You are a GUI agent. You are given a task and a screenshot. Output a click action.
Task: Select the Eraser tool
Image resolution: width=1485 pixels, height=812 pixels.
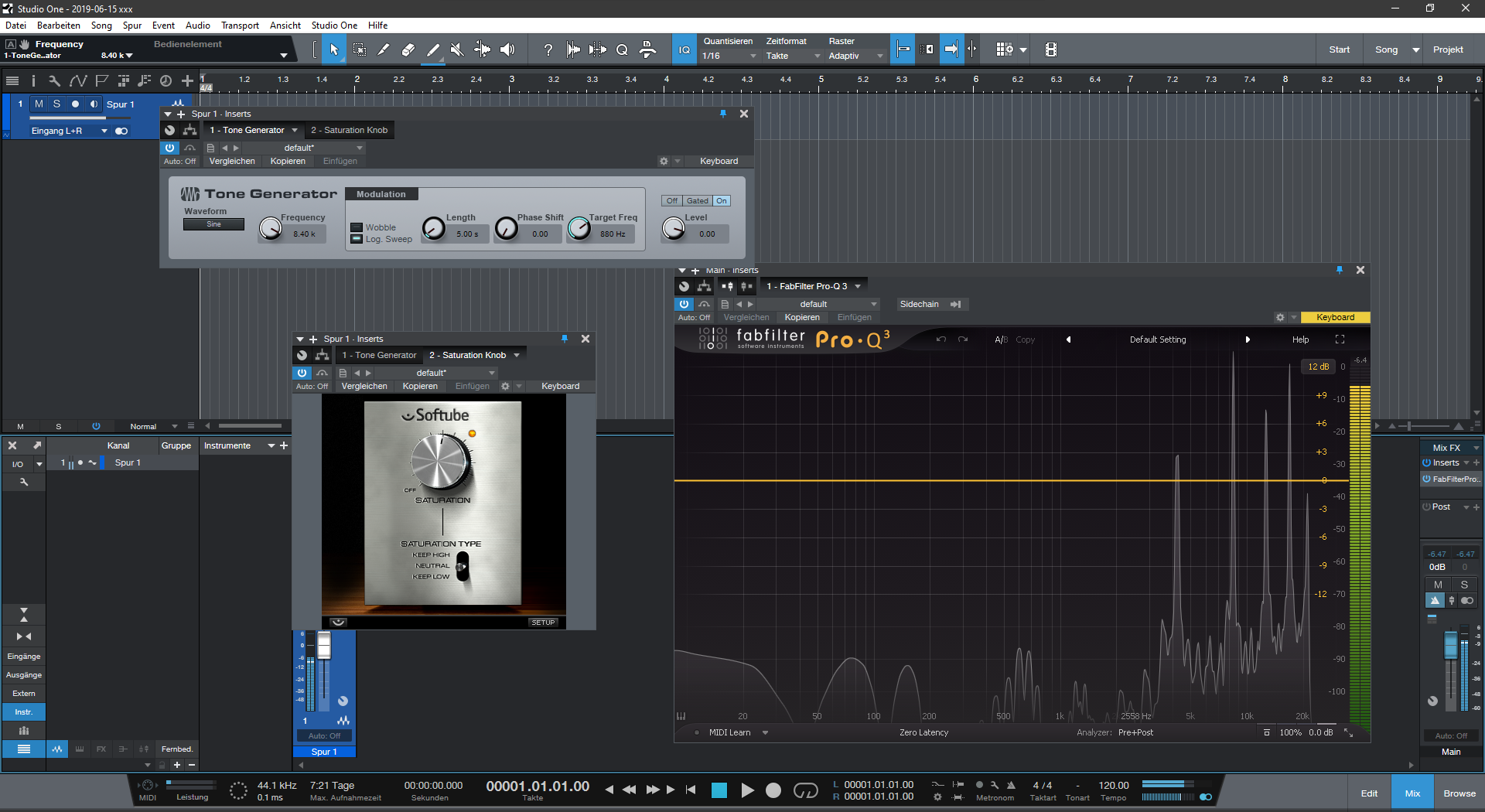click(x=408, y=49)
